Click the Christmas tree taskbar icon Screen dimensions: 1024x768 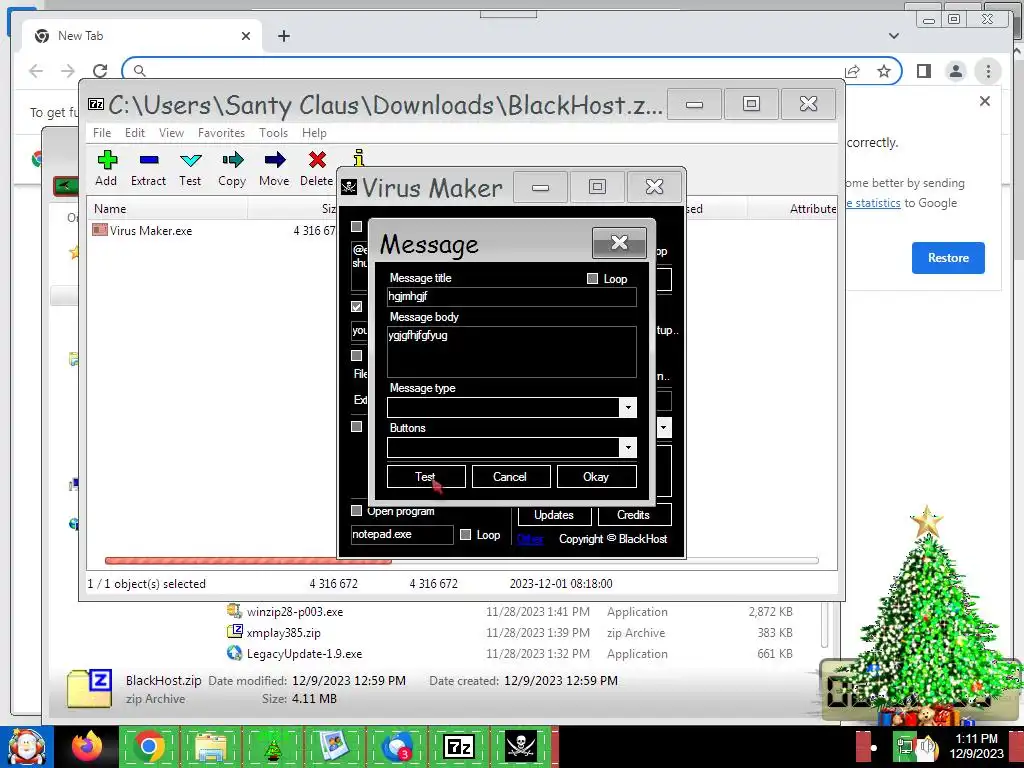[273, 747]
